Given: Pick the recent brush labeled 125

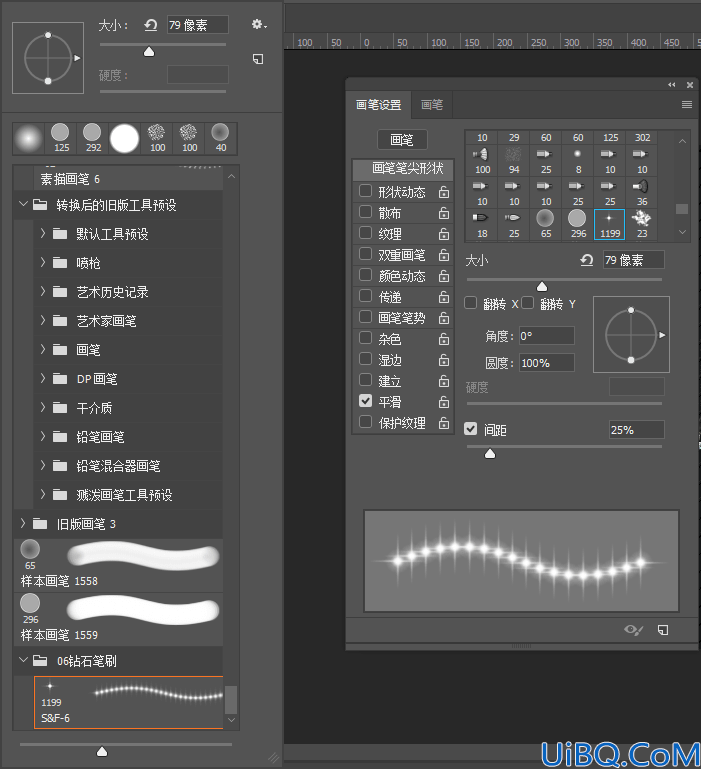Looking at the screenshot, I should tap(60, 138).
